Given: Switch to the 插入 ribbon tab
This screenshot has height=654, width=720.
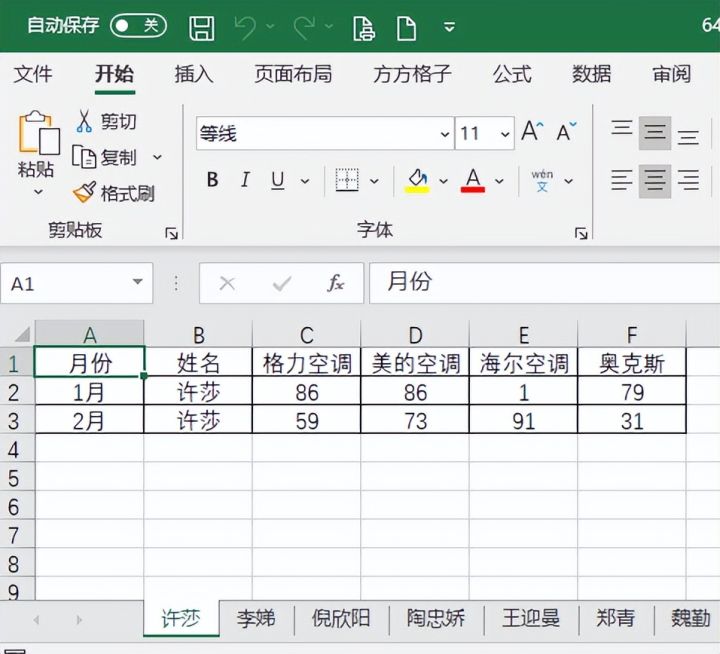Looking at the screenshot, I should 194,74.
